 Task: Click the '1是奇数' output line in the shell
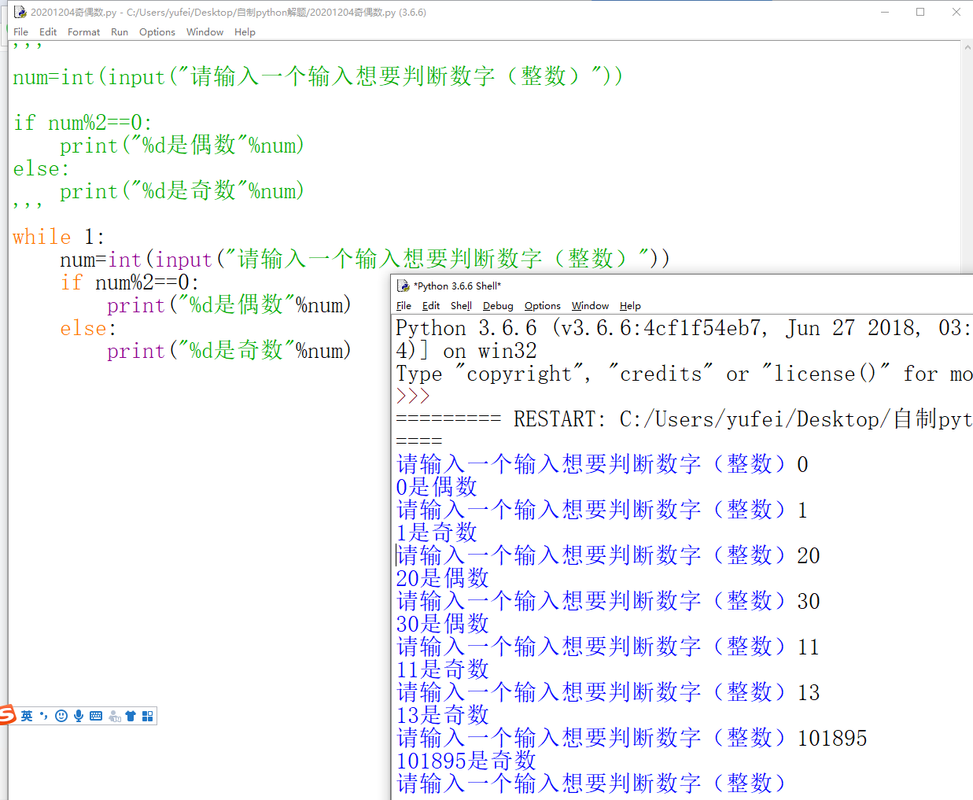click(x=436, y=533)
